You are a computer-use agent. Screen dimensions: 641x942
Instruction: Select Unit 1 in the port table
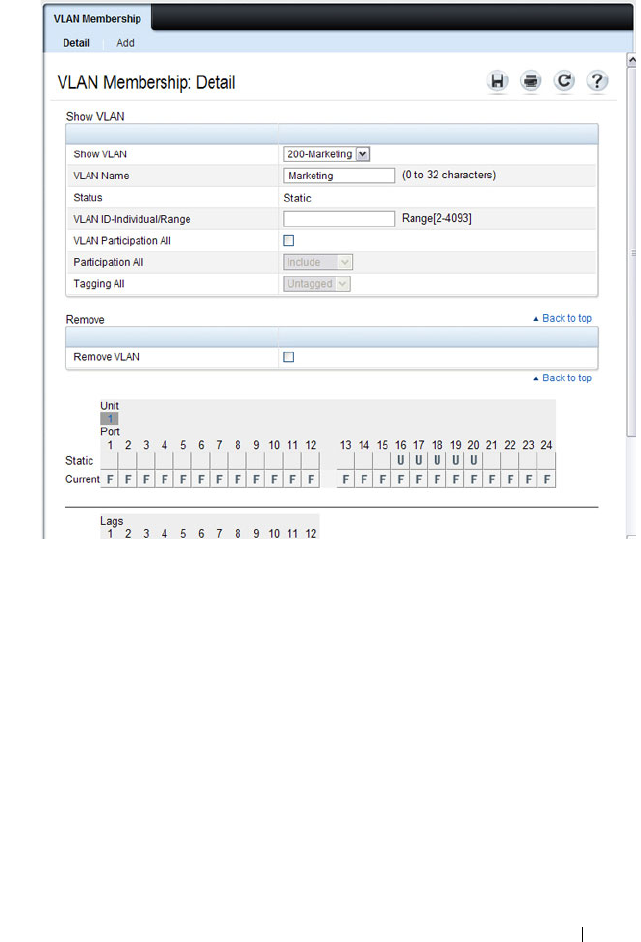coord(109,419)
